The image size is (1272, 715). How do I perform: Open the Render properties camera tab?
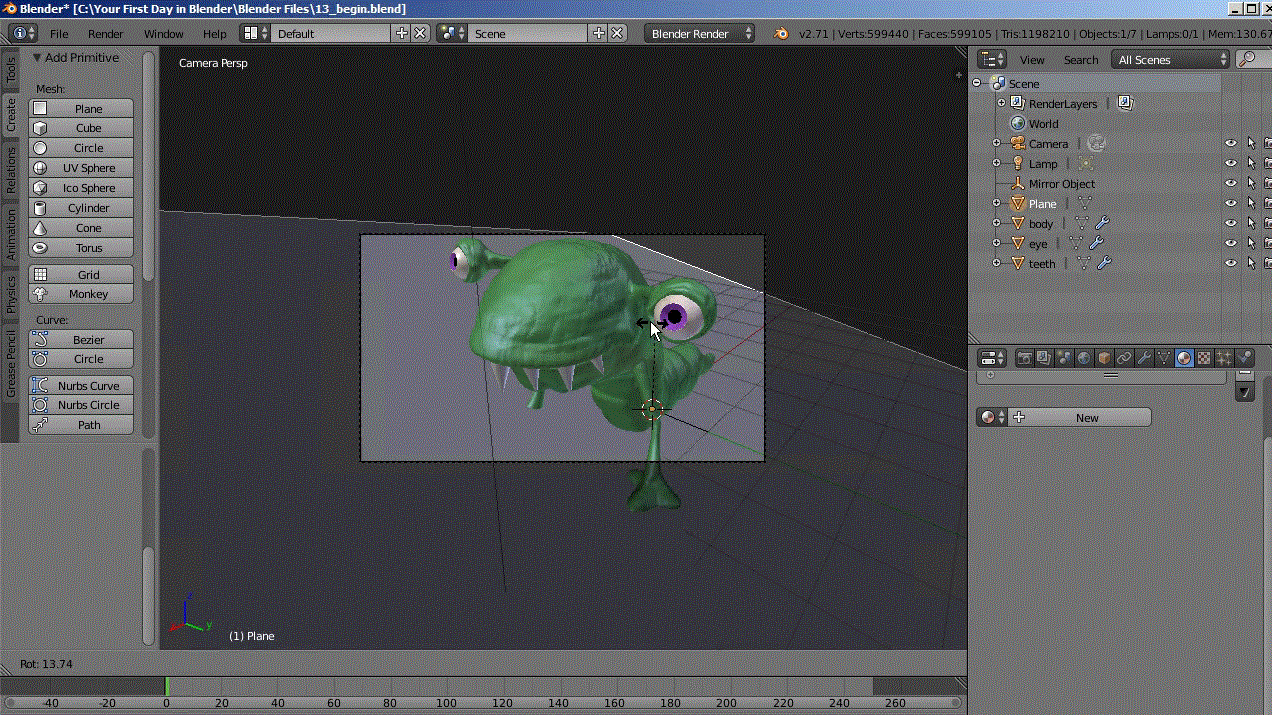1024,358
